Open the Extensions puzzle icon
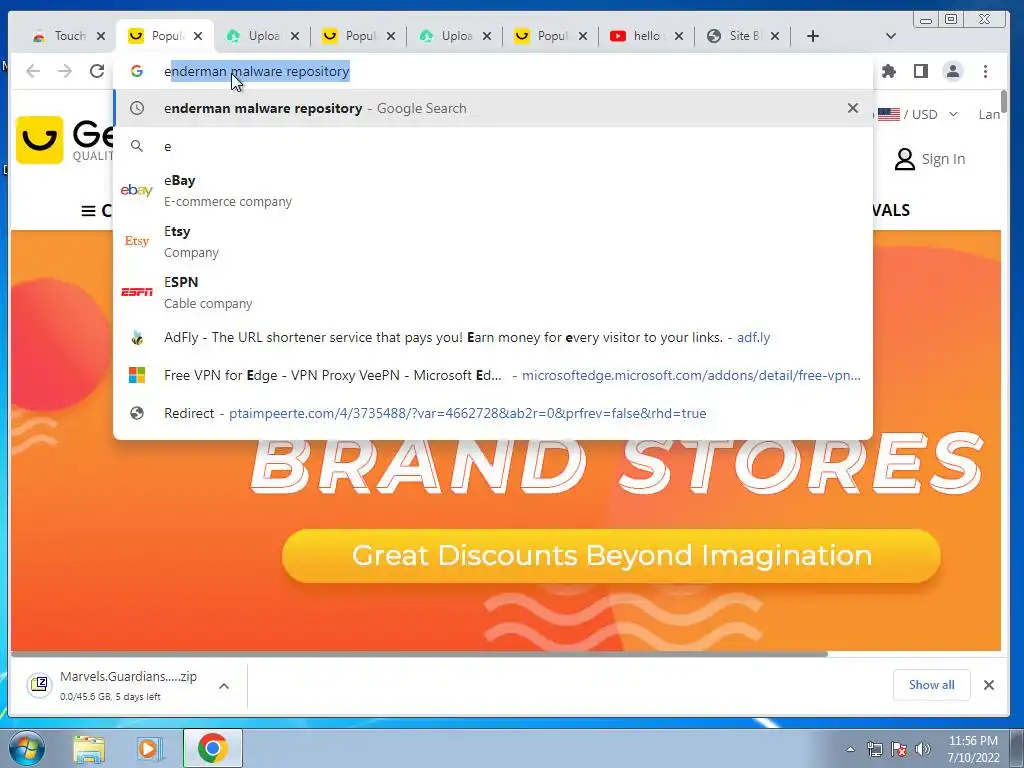The height and width of the screenshot is (768, 1024). [889, 71]
